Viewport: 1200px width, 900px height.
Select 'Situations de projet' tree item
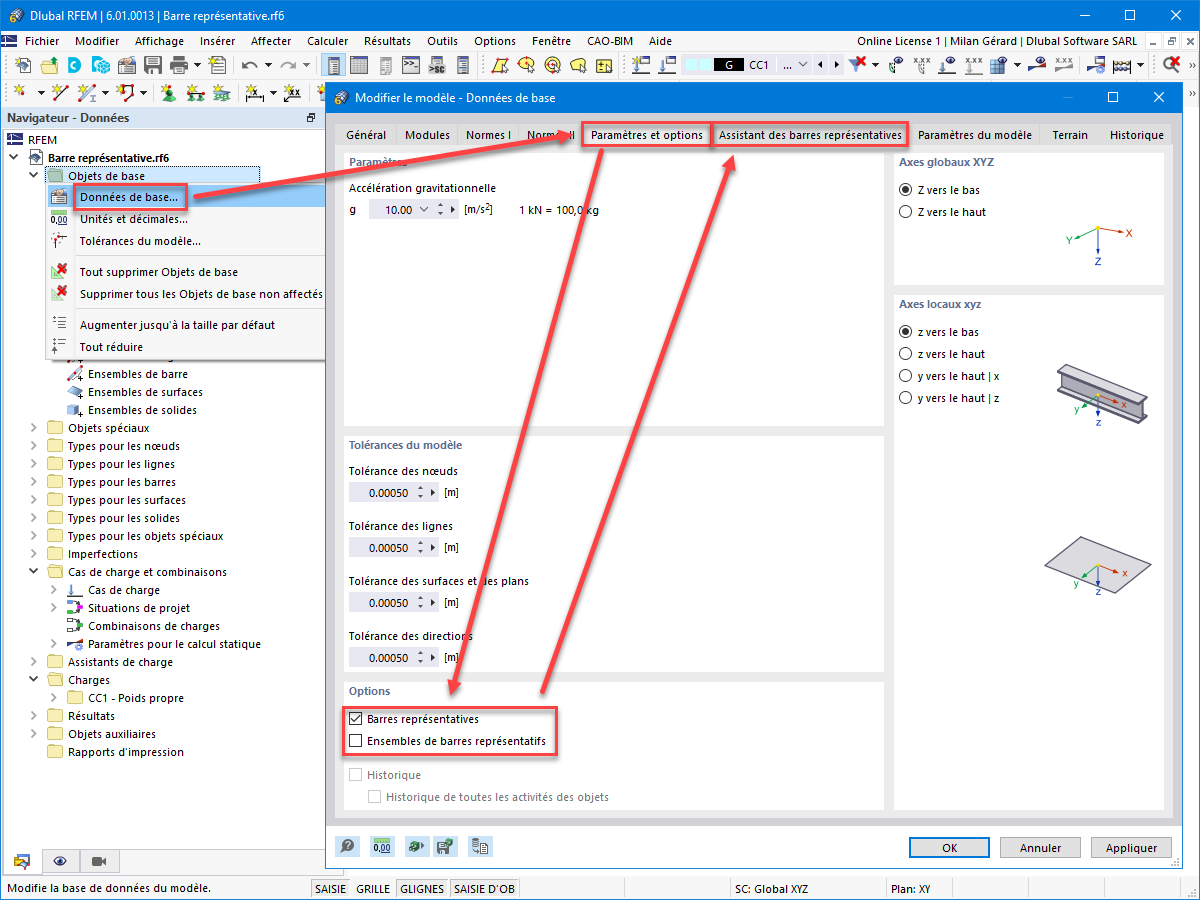139,608
